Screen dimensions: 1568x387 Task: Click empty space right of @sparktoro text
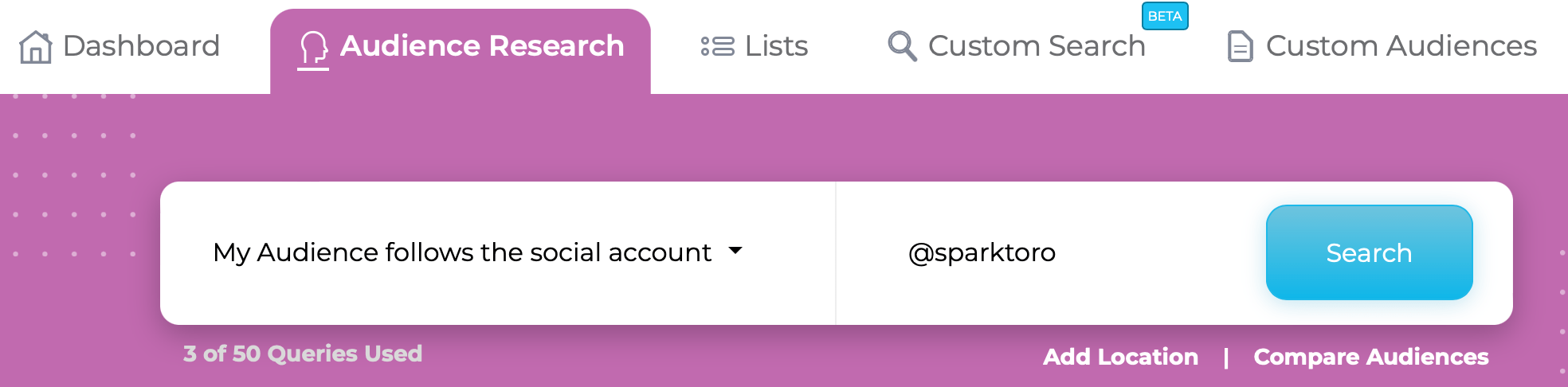pyautogui.click(x=1159, y=253)
